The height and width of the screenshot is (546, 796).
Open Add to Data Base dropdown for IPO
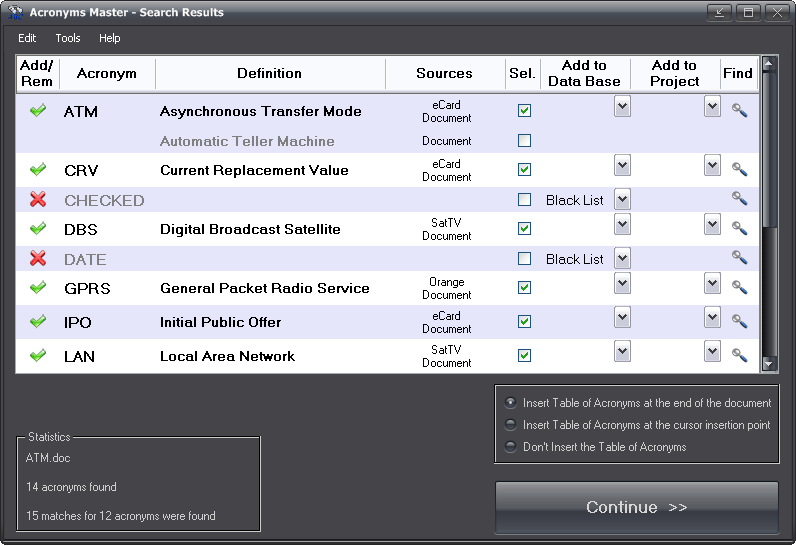(x=622, y=318)
